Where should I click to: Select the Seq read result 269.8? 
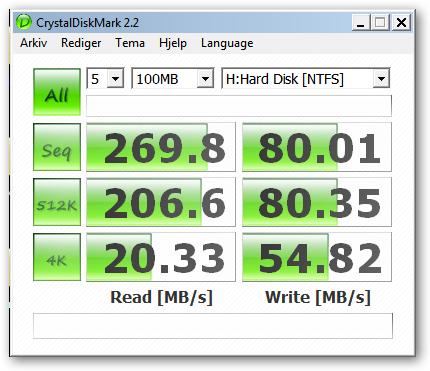coord(161,147)
